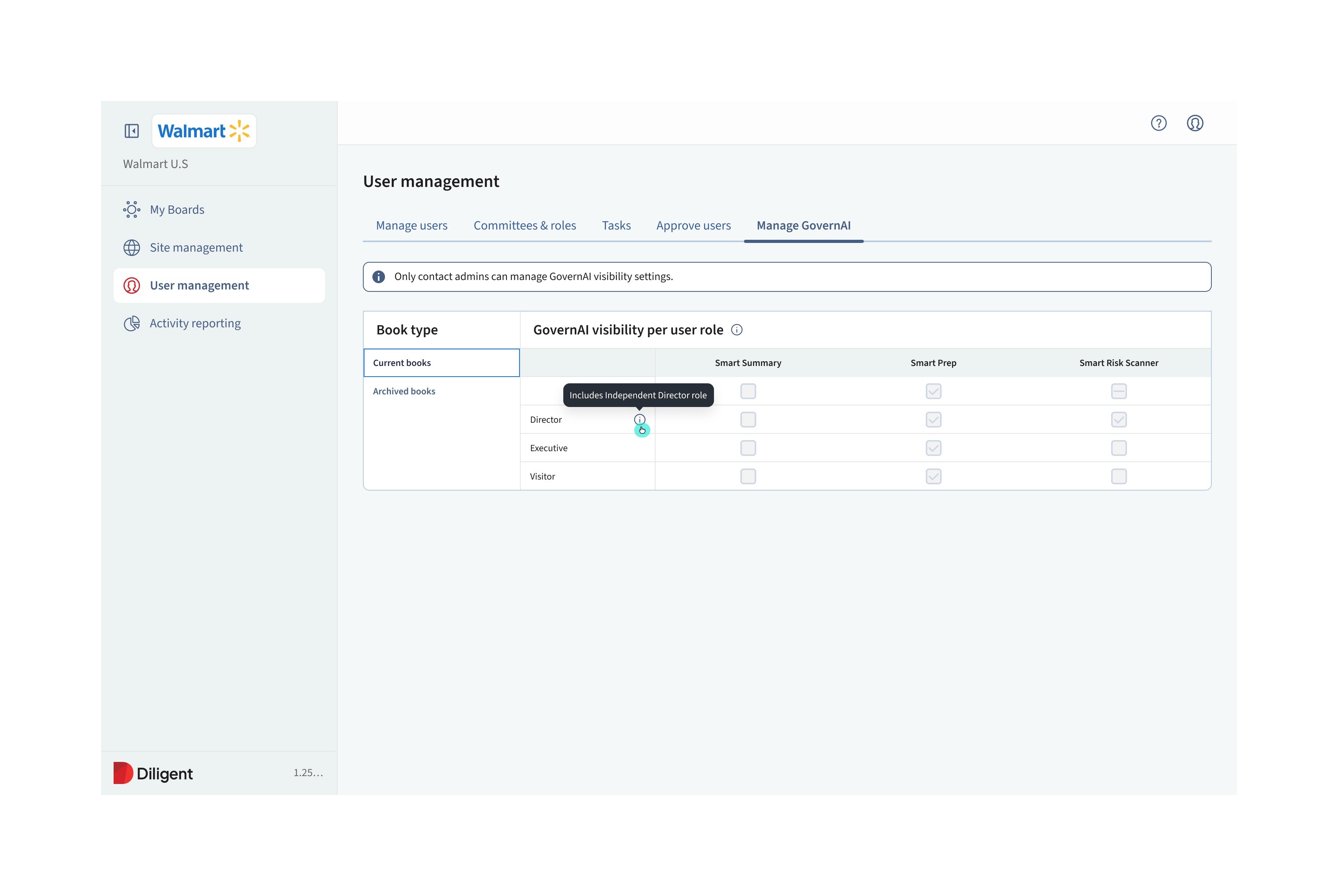The height and width of the screenshot is (896, 1338).
Task: Click the Walmart logo
Action: pos(204,131)
